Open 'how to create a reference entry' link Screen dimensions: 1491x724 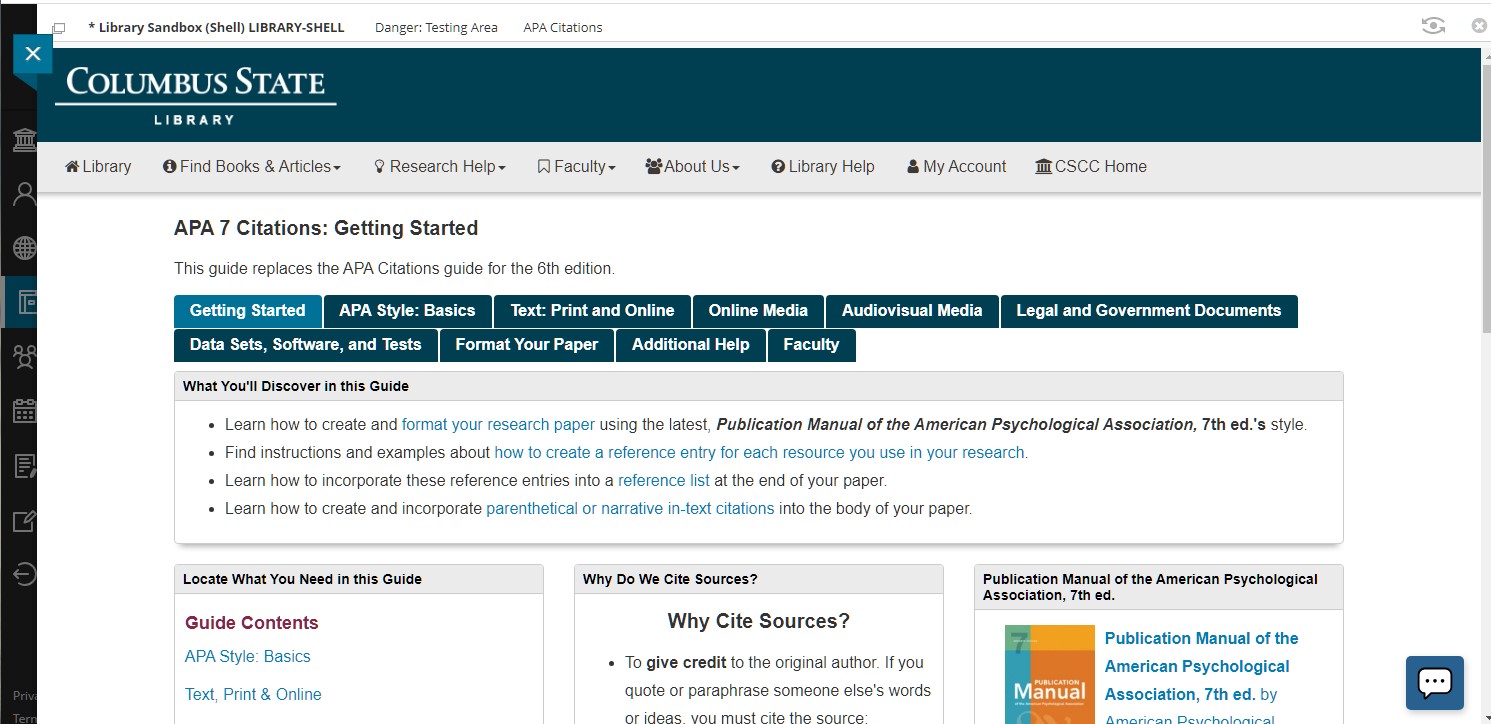point(760,452)
